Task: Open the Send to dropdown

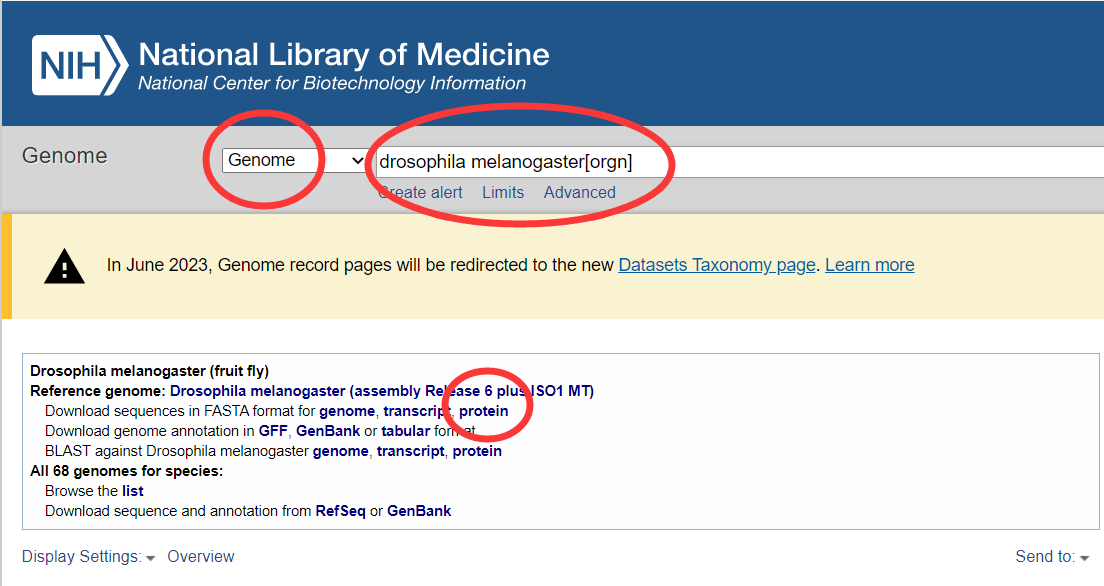Action: 1052,556
